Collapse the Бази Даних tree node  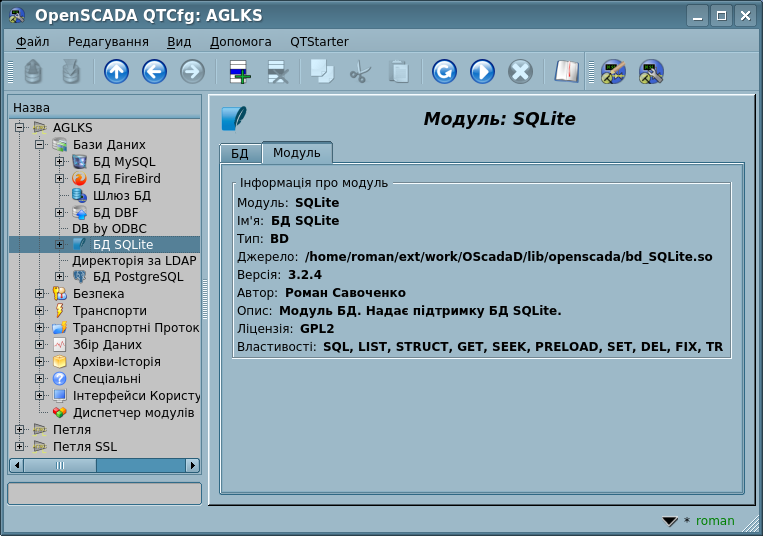pos(40,144)
